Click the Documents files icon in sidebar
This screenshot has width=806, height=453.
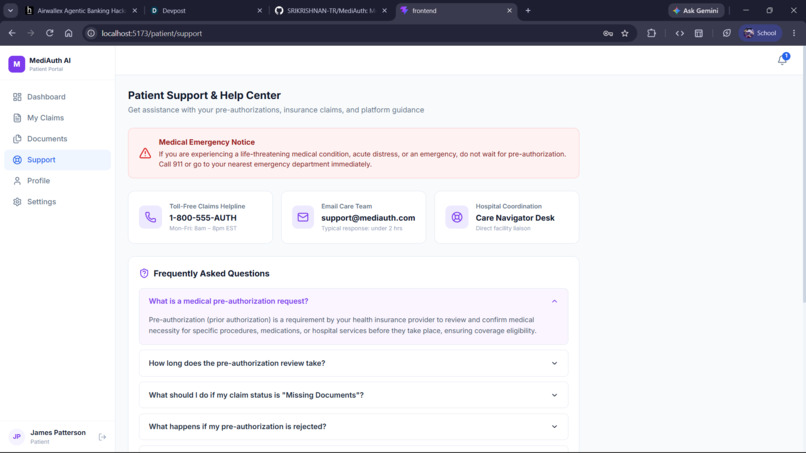click(x=17, y=139)
